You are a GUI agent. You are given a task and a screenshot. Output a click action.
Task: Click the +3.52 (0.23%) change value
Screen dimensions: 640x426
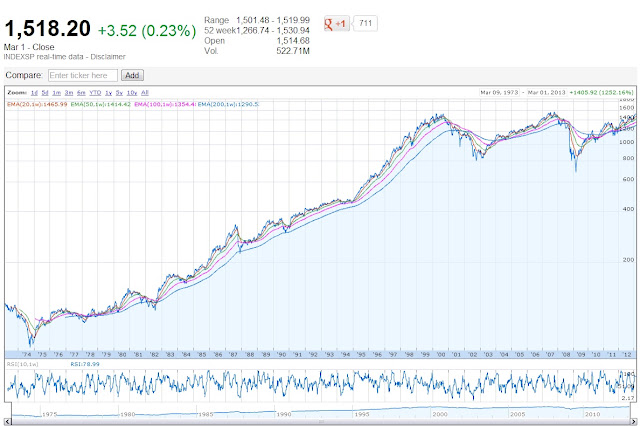(147, 31)
